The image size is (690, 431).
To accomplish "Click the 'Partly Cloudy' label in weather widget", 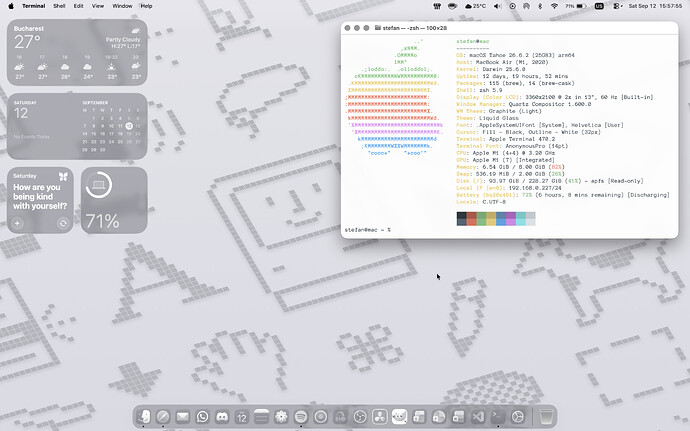I will click(x=123, y=40).
